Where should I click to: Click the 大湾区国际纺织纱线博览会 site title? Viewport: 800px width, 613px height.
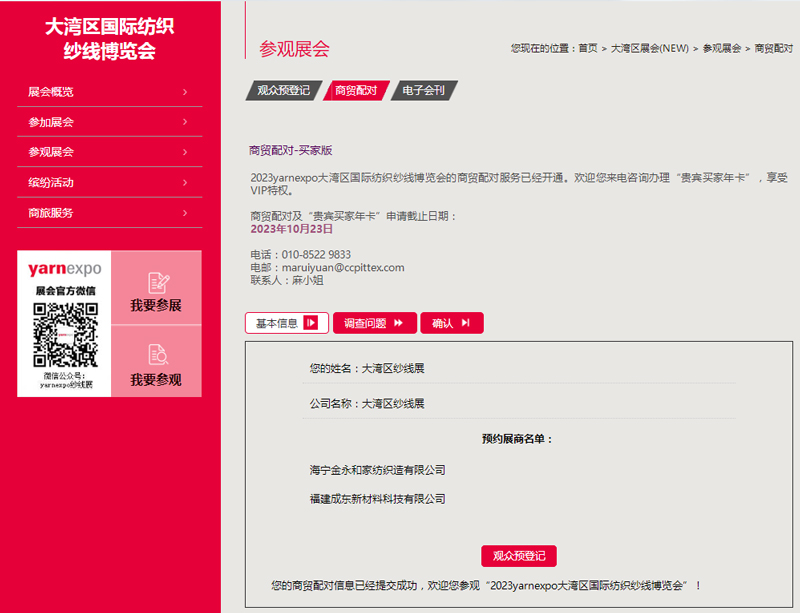click(x=110, y=40)
